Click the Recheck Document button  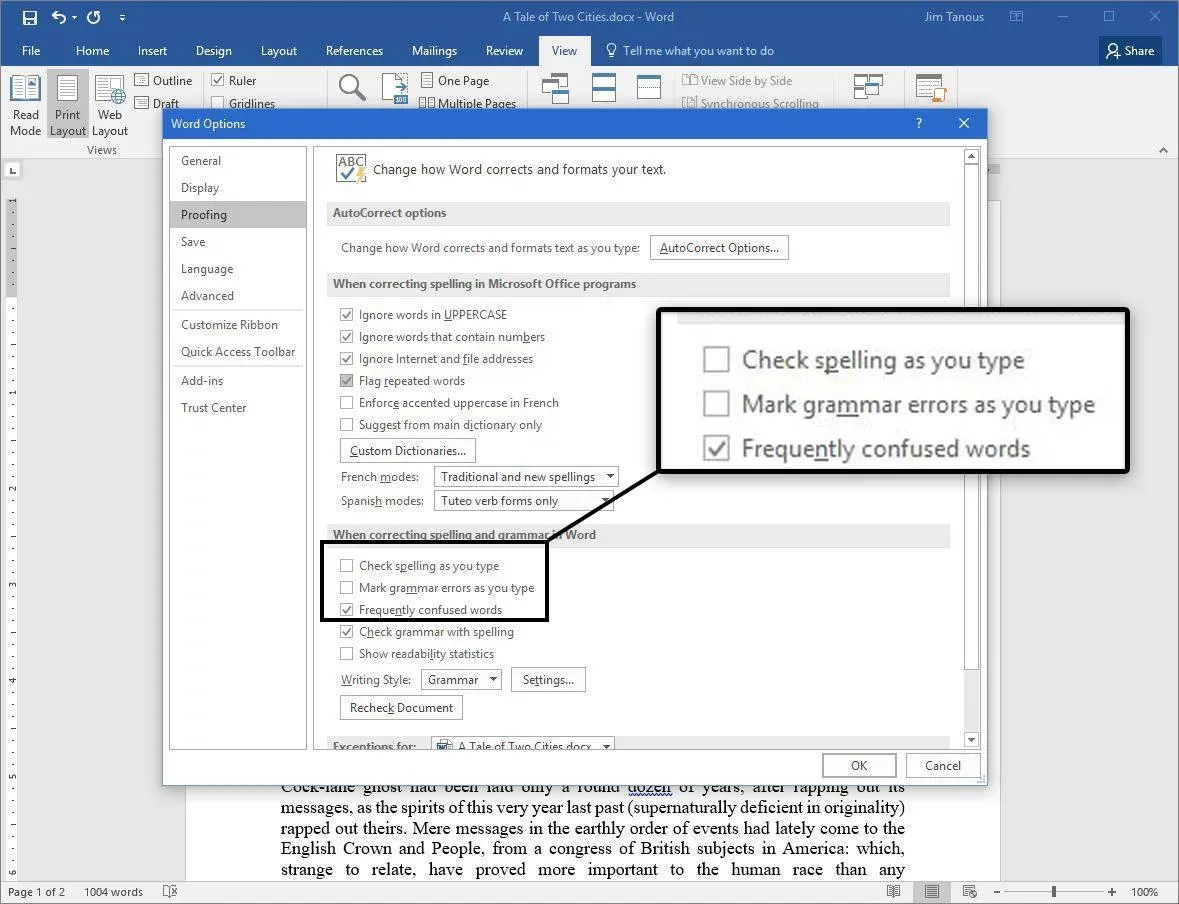click(401, 707)
